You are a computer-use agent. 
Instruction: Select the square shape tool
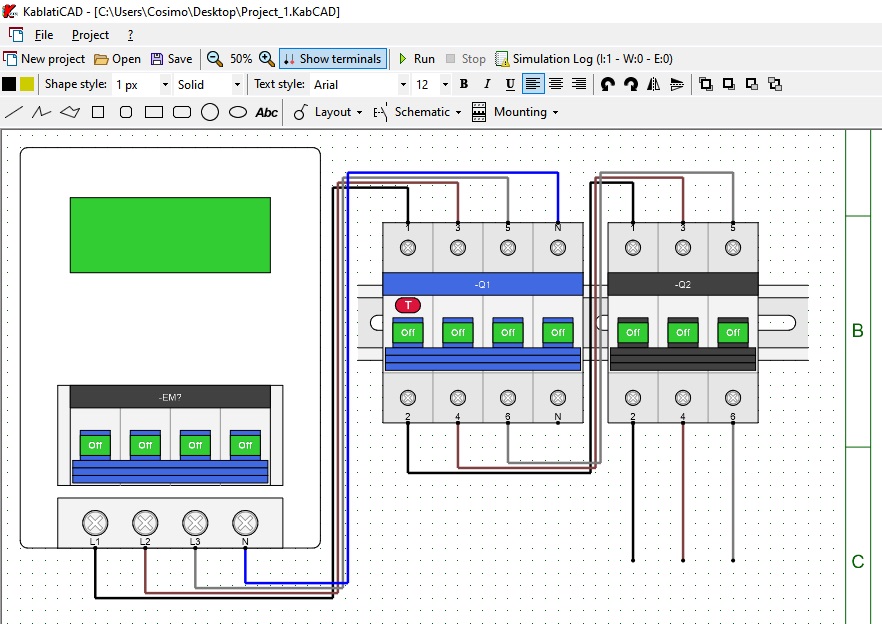tap(98, 112)
